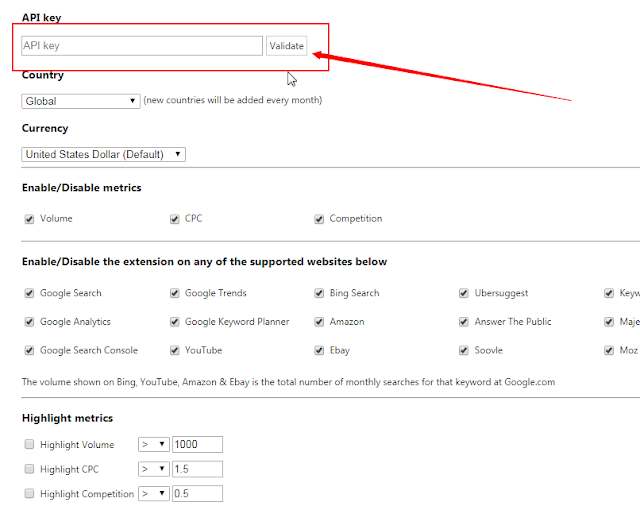This screenshot has width=640, height=506.
Task: Open the Country dropdown set to Global
Action: coord(81,101)
